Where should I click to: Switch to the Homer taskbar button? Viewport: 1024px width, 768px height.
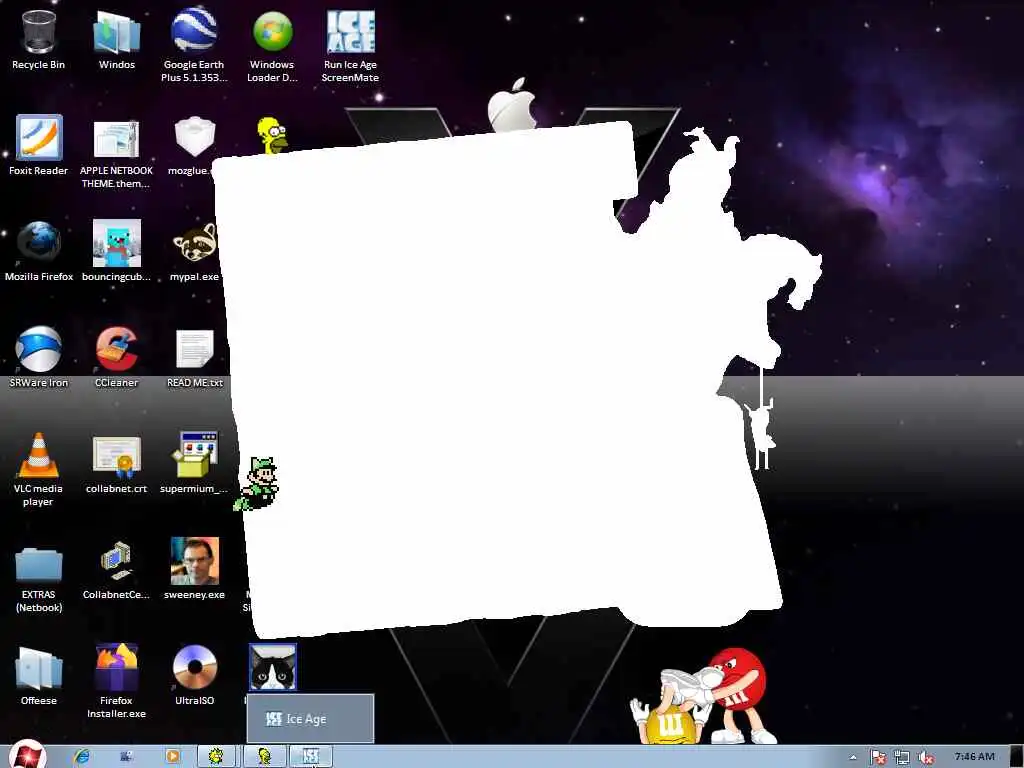[264, 756]
